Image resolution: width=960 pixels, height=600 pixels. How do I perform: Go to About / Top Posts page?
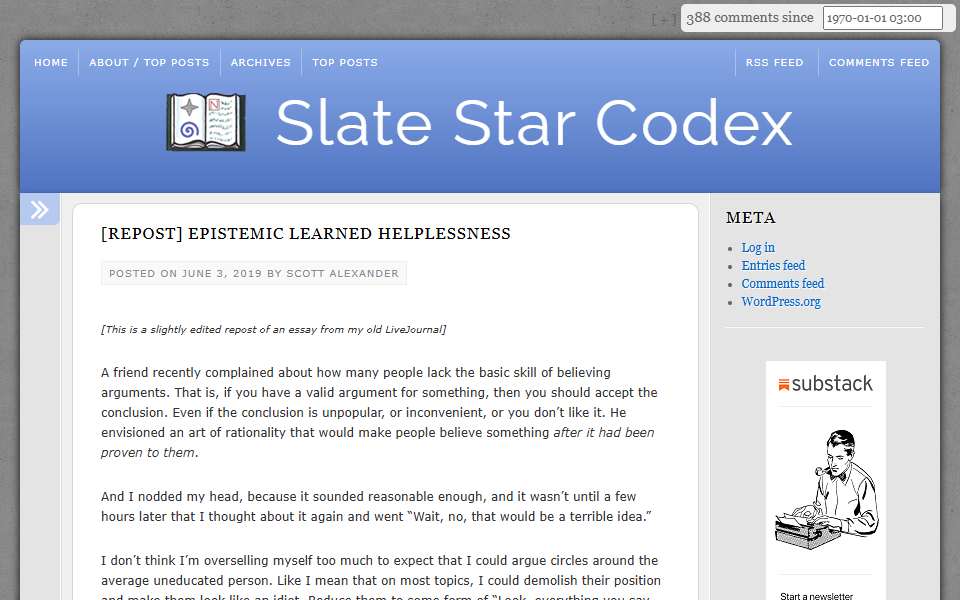coord(149,62)
